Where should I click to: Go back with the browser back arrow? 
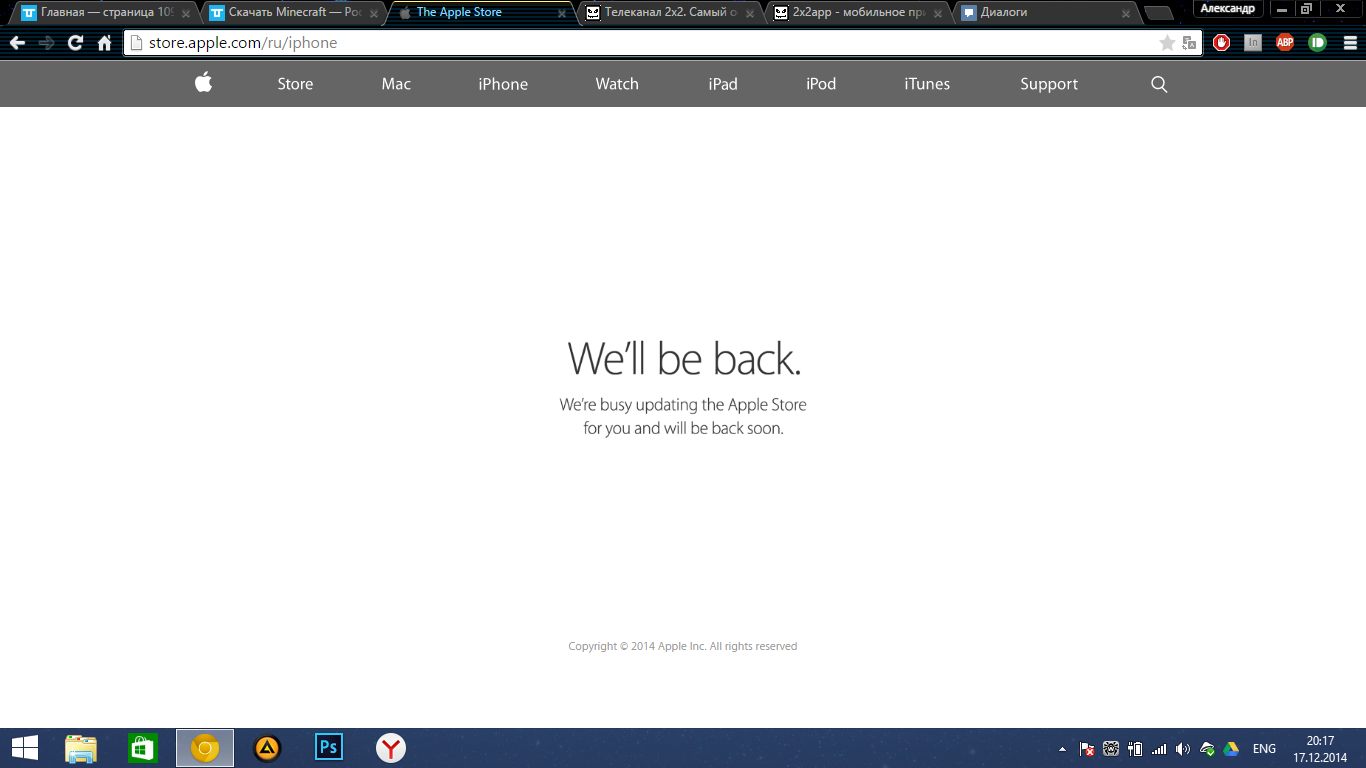point(17,43)
